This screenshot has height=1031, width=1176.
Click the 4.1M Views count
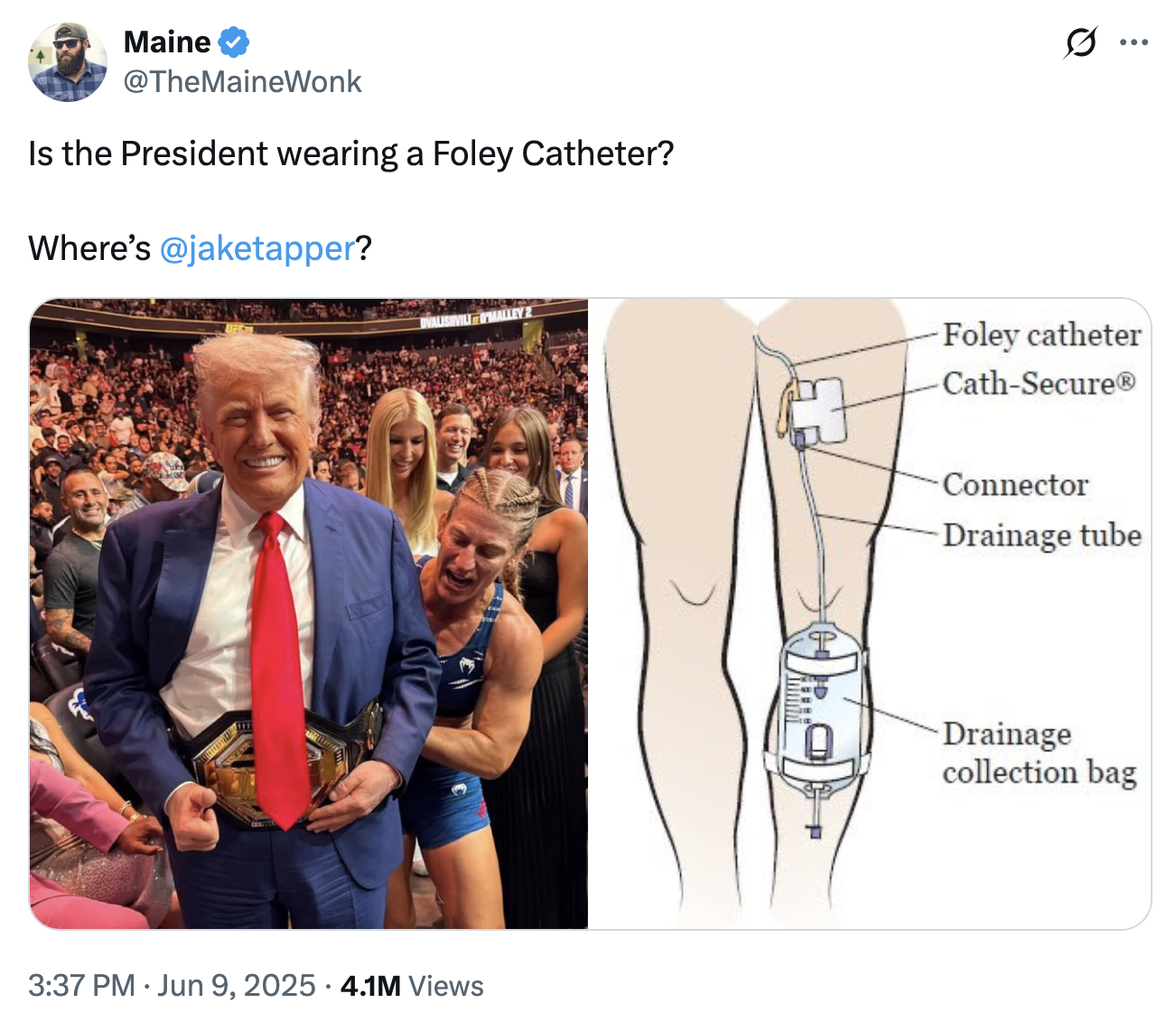coord(412,985)
